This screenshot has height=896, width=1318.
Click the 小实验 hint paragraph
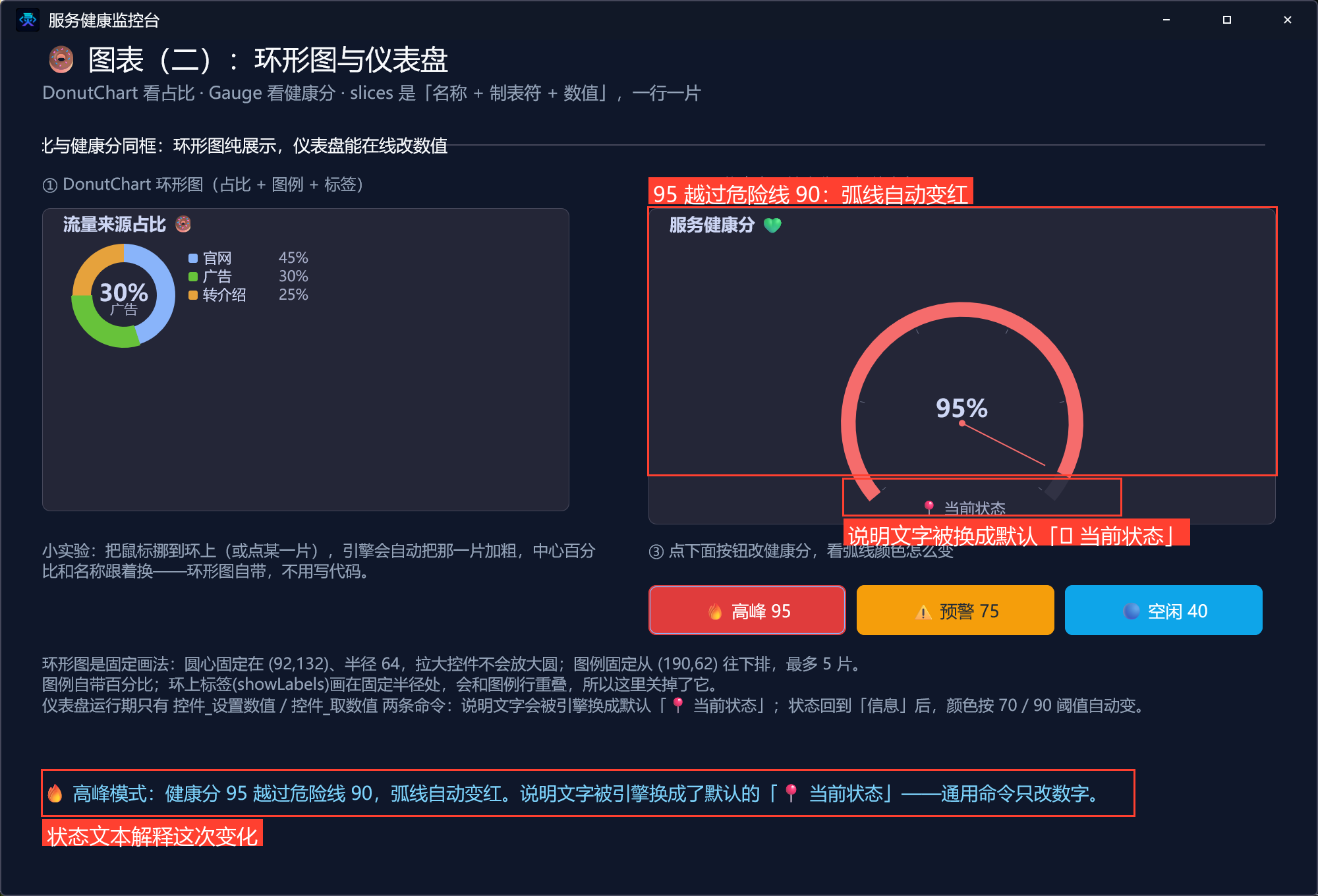pyautogui.click(x=319, y=561)
